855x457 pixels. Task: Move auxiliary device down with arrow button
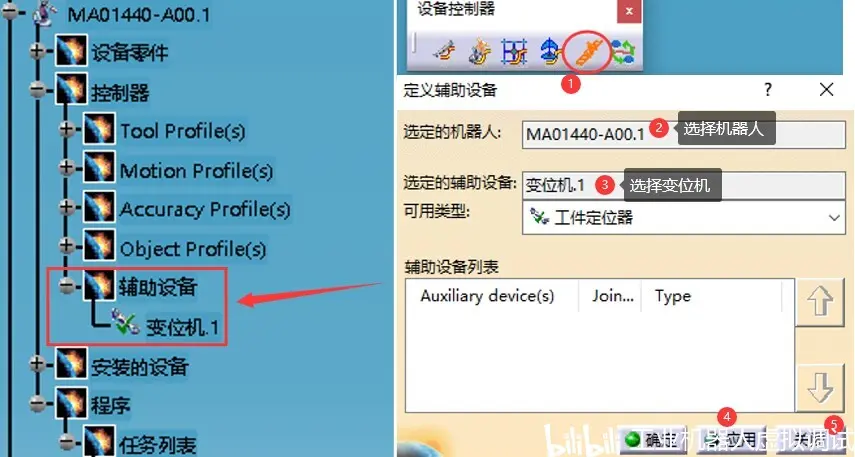(820, 388)
